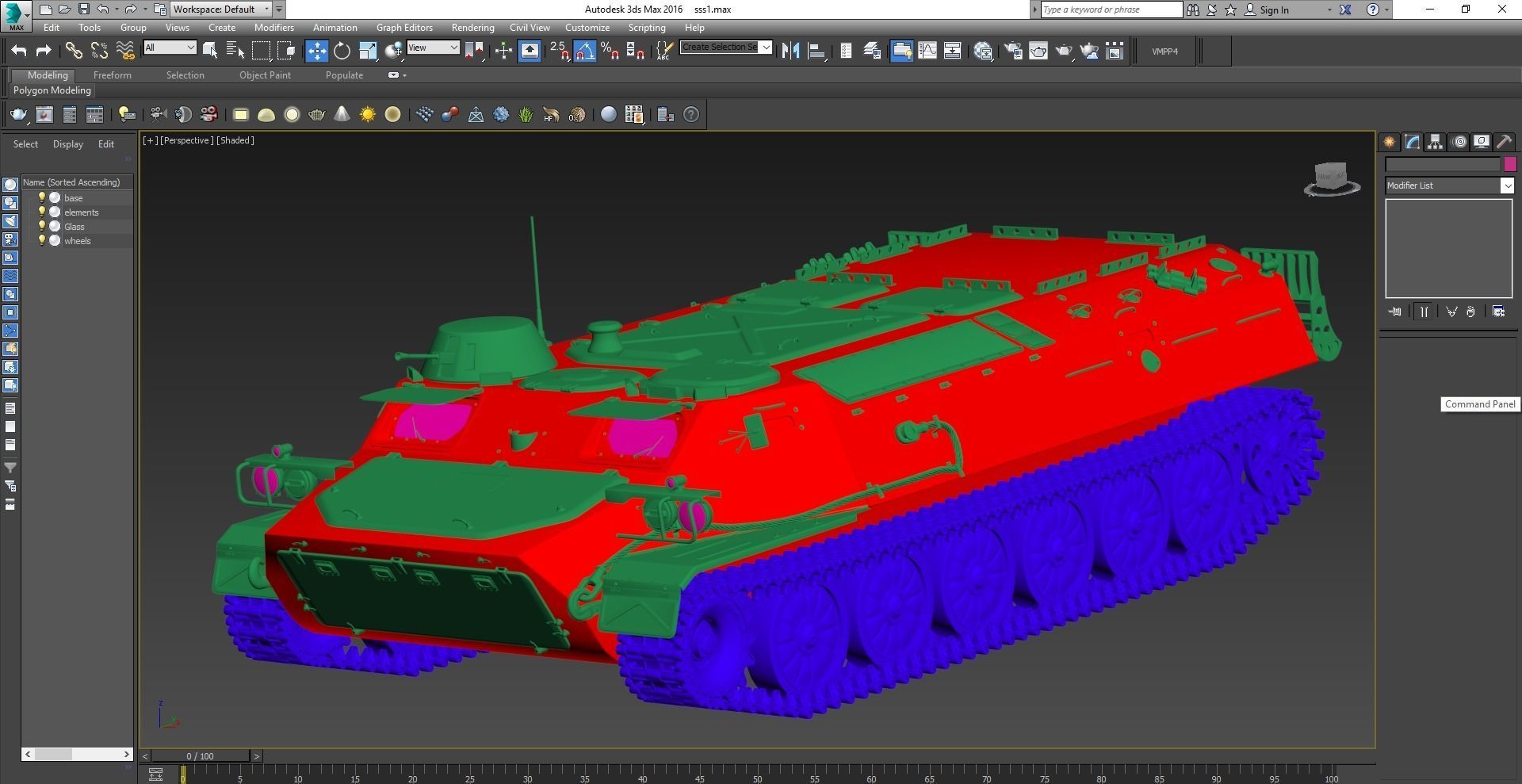Toggle visibility lightbulb of wheels layer
Image resolution: width=1522 pixels, height=784 pixels.
pos(42,240)
